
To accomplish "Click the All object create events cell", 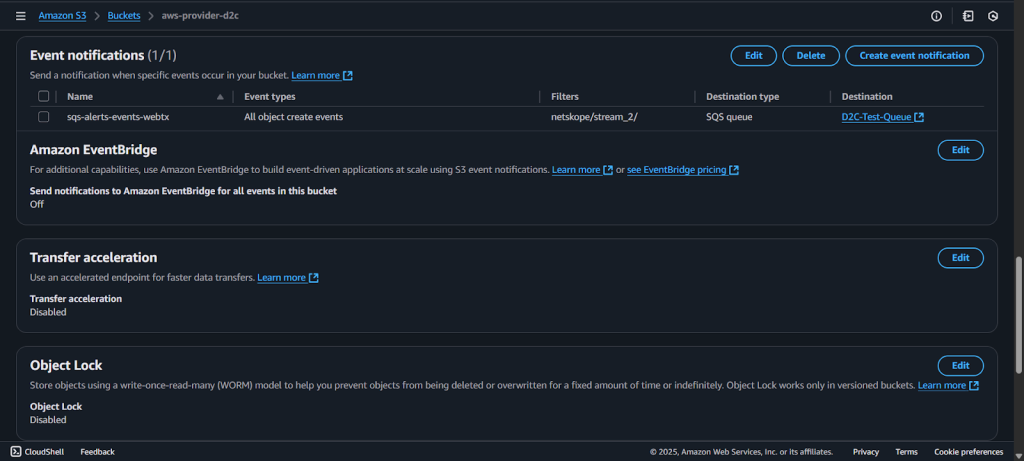I will (x=294, y=117).
